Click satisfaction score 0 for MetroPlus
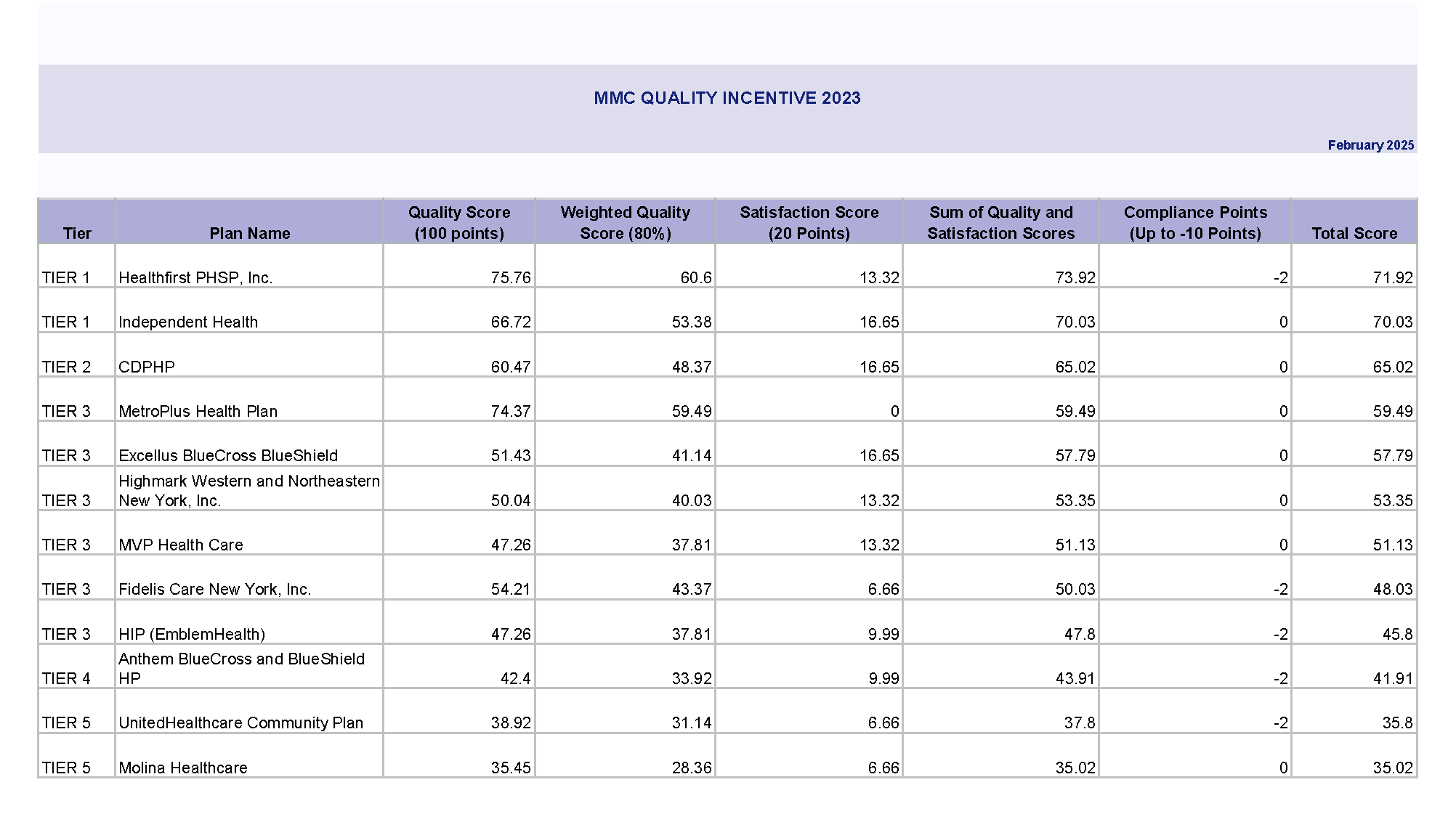 (x=895, y=411)
